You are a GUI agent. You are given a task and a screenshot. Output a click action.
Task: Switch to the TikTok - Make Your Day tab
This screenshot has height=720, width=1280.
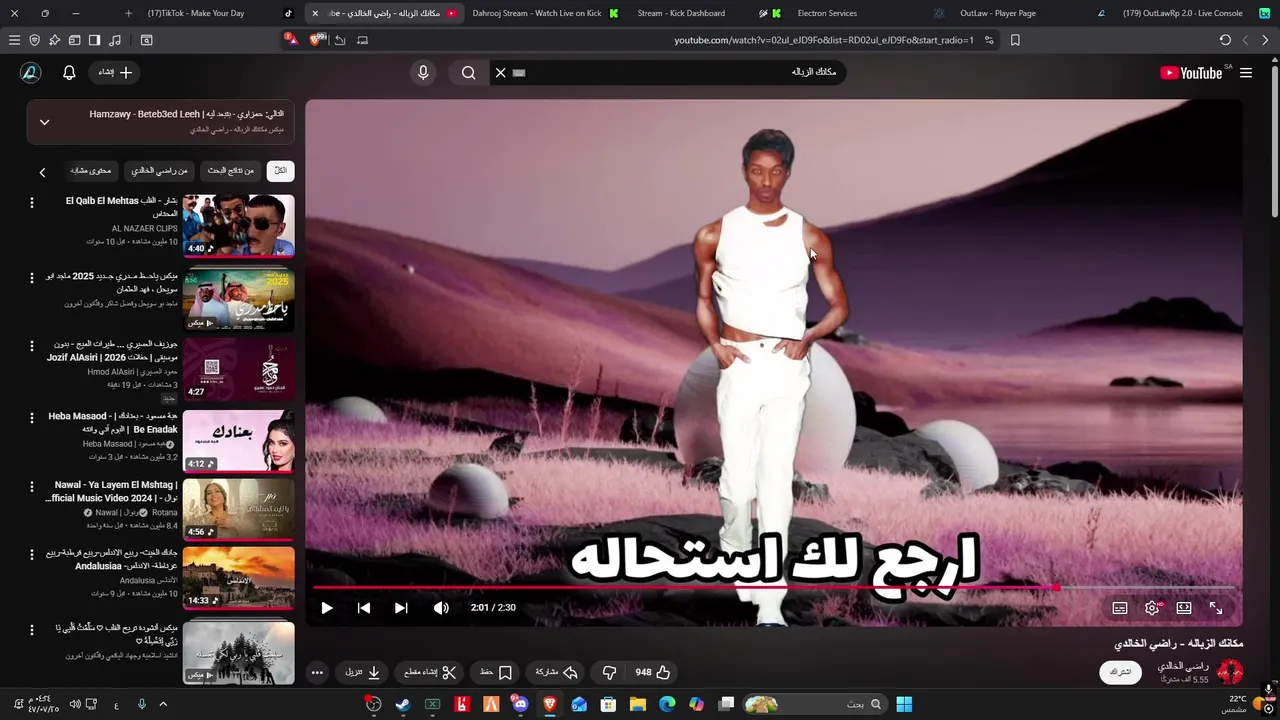(220, 13)
